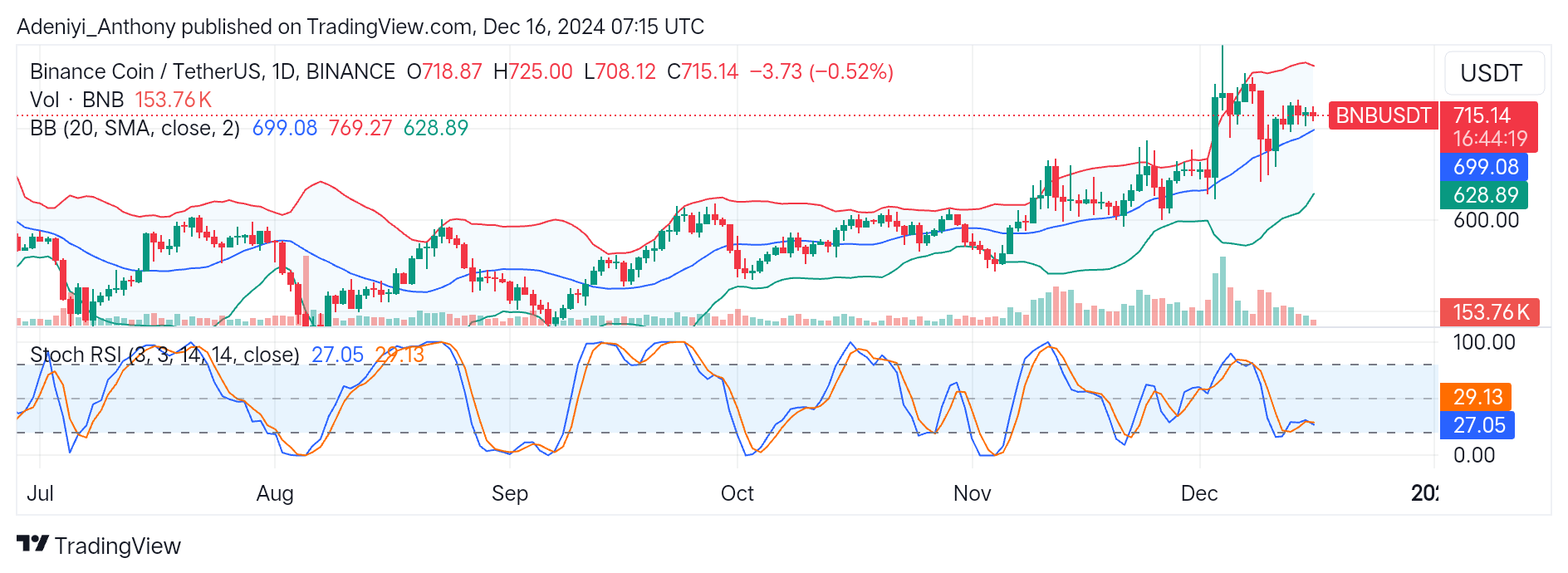Click the Oct label on time axis
The height and width of the screenshot is (573, 1568).
pos(737,493)
